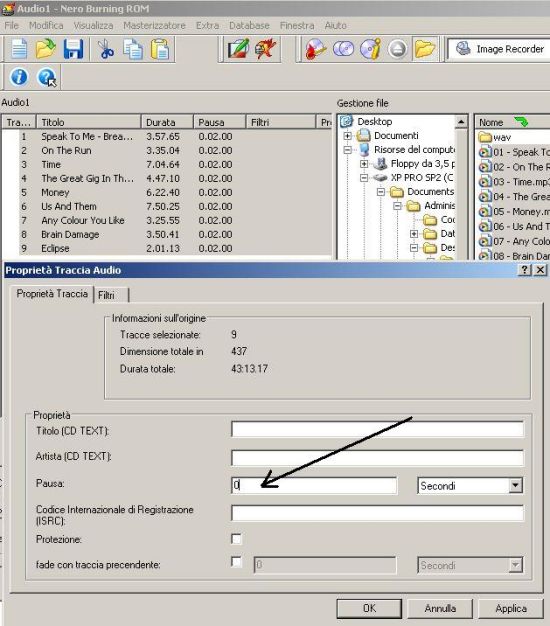Click the dialog's context help ? button

(524, 270)
